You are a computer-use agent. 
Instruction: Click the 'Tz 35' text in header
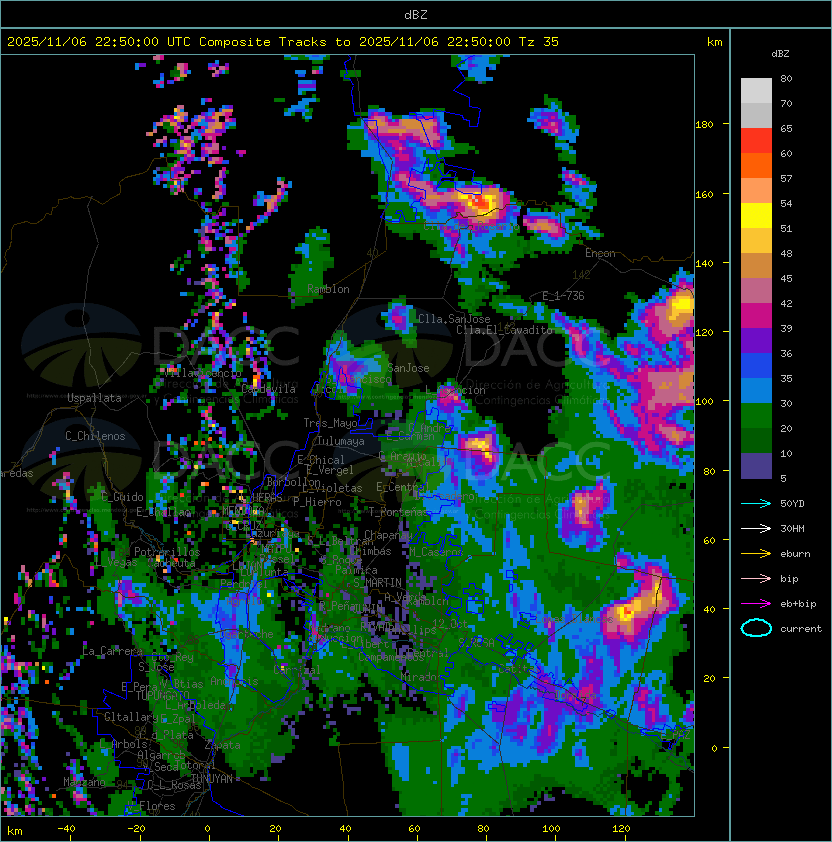tap(539, 42)
